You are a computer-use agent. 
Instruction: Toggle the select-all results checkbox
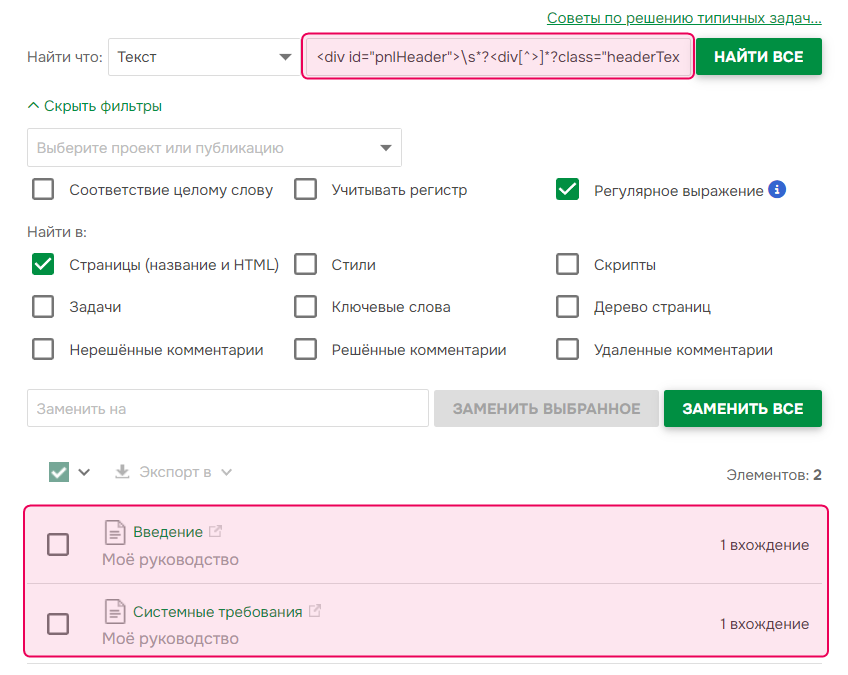point(59,472)
